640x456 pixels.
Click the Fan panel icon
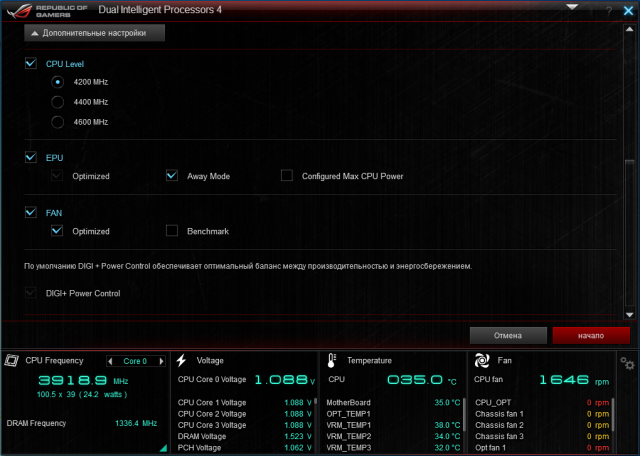[x=482, y=360]
